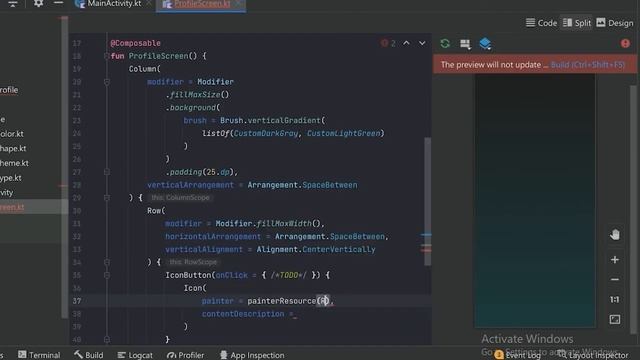Open preview layout mode icon
Screen dimensions: 640x360
point(465,44)
